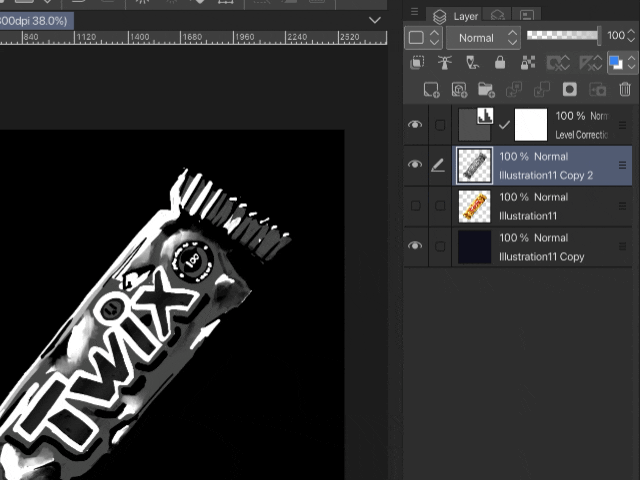Toggle the Illustration11 layer's second checkbox
The image size is (640, 480).
click(440, 205)
